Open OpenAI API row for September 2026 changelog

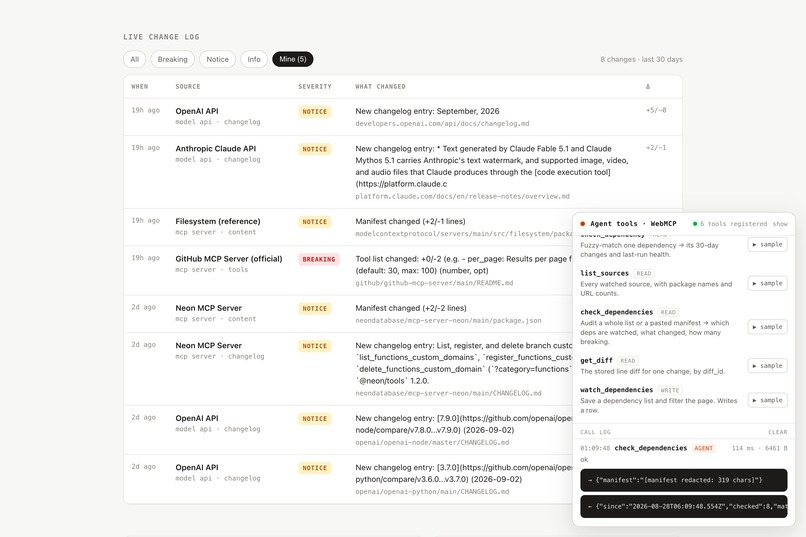(x=402, y=117)
